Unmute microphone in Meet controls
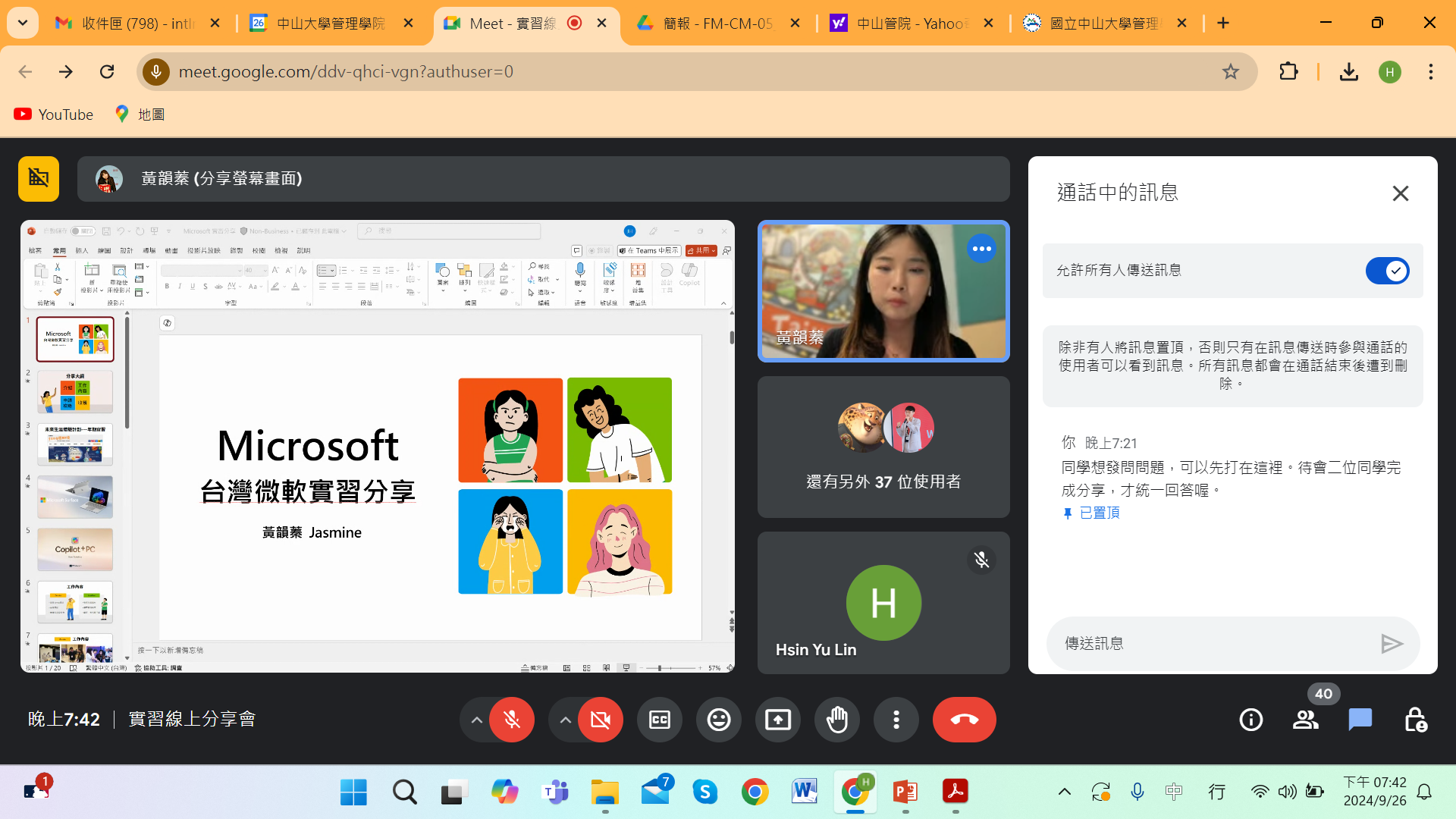The width and height of the screenshot is (1456, 819). (512, 720)
